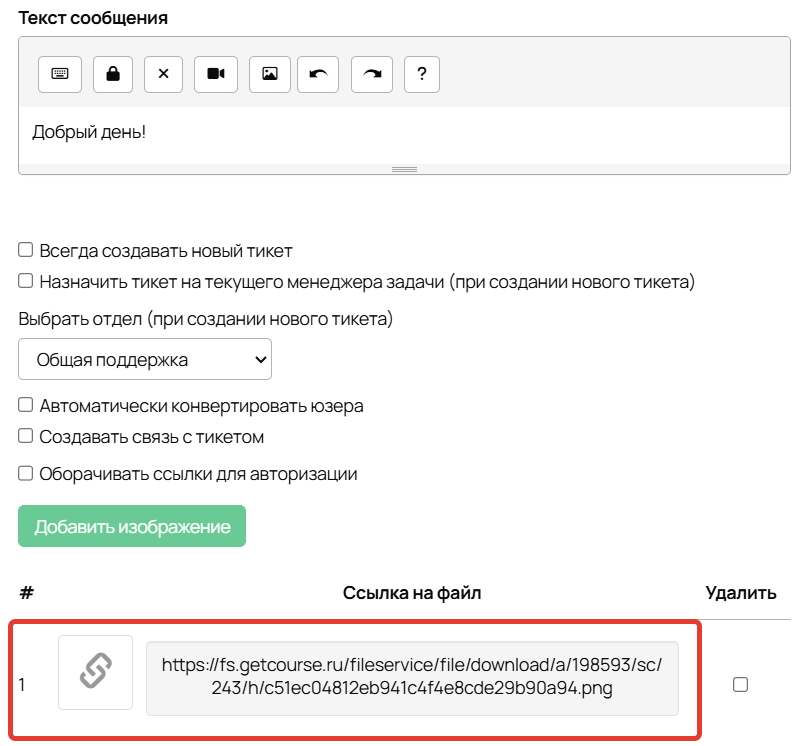This screenshot has height=746, width=805.
Task: Open editor help via question mark icon
Action: click(x=422, y=74)
